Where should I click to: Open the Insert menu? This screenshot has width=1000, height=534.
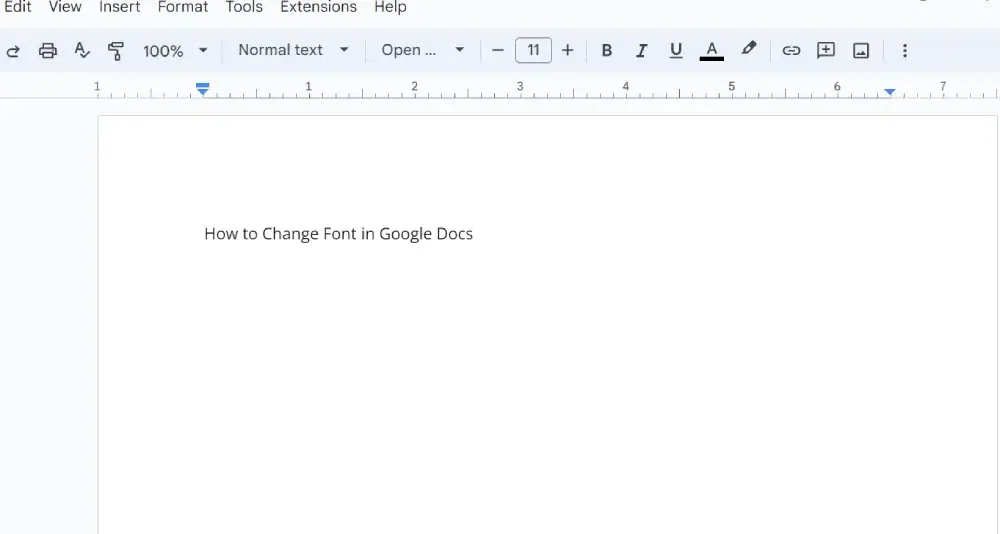coord(119,7)
